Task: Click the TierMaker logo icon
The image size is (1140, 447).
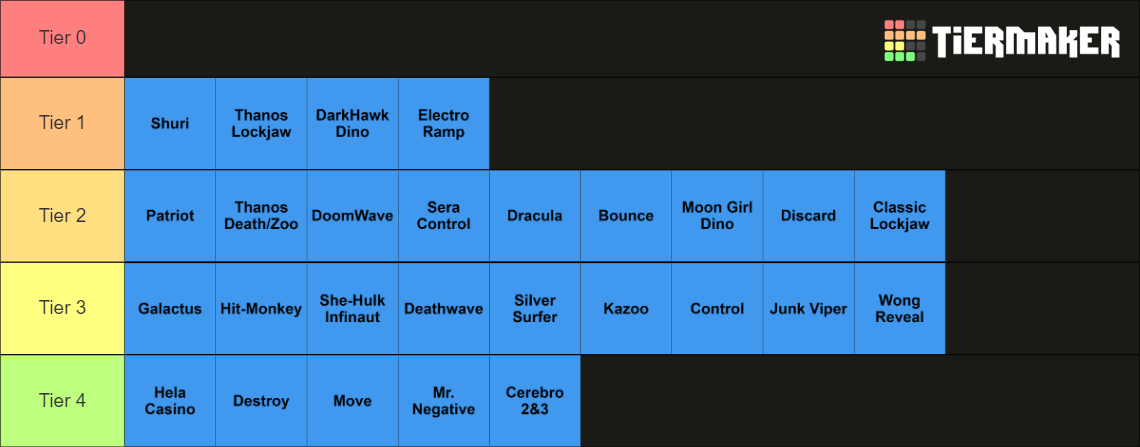Action: click(x=904, y=41)
